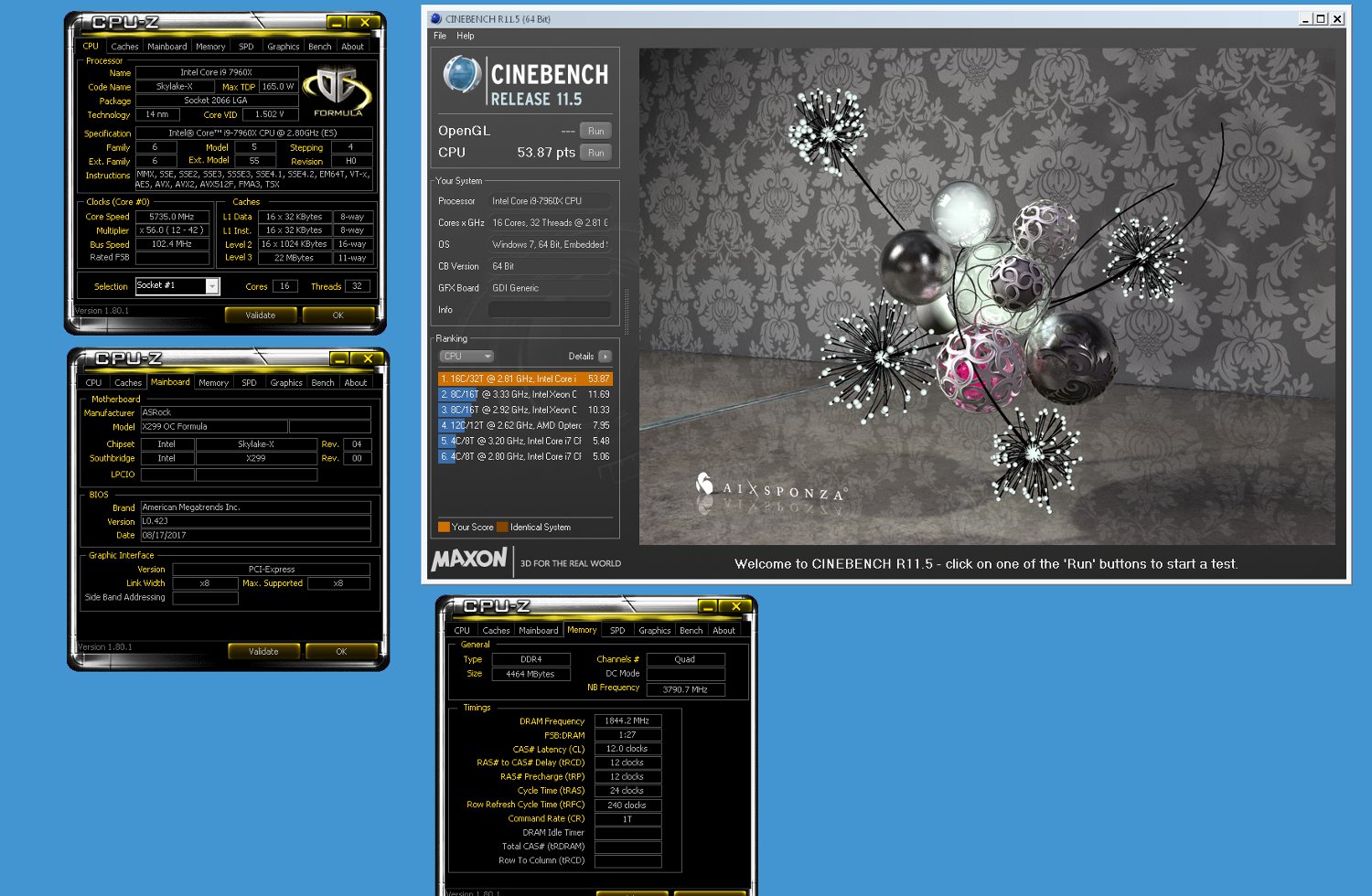Click the NB Frequency value 3790.7 MHz
Image resolution: width=1372 pixels, height=896 pixels.
click(685, 689)
